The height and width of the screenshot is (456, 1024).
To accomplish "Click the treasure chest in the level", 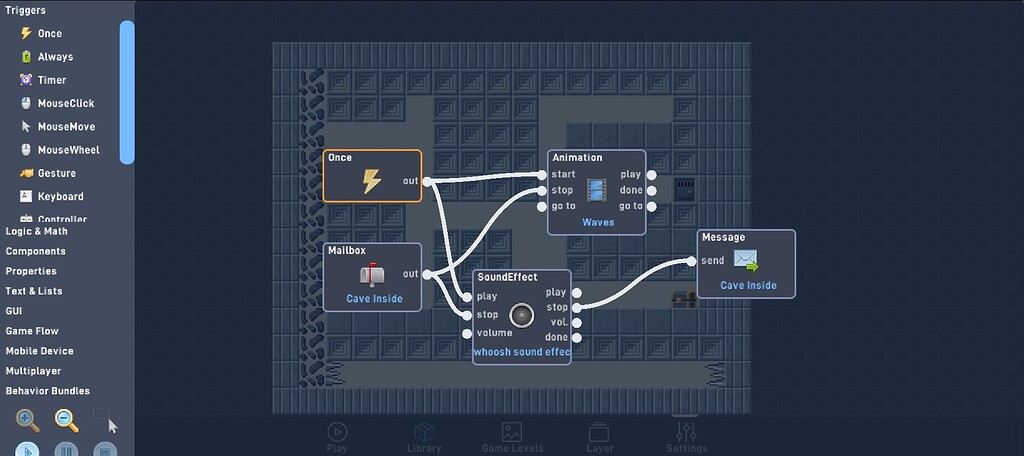I will pos(684,300).
